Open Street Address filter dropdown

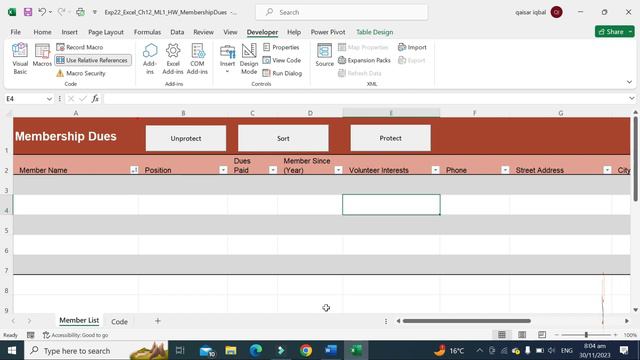tap(607, 170)
